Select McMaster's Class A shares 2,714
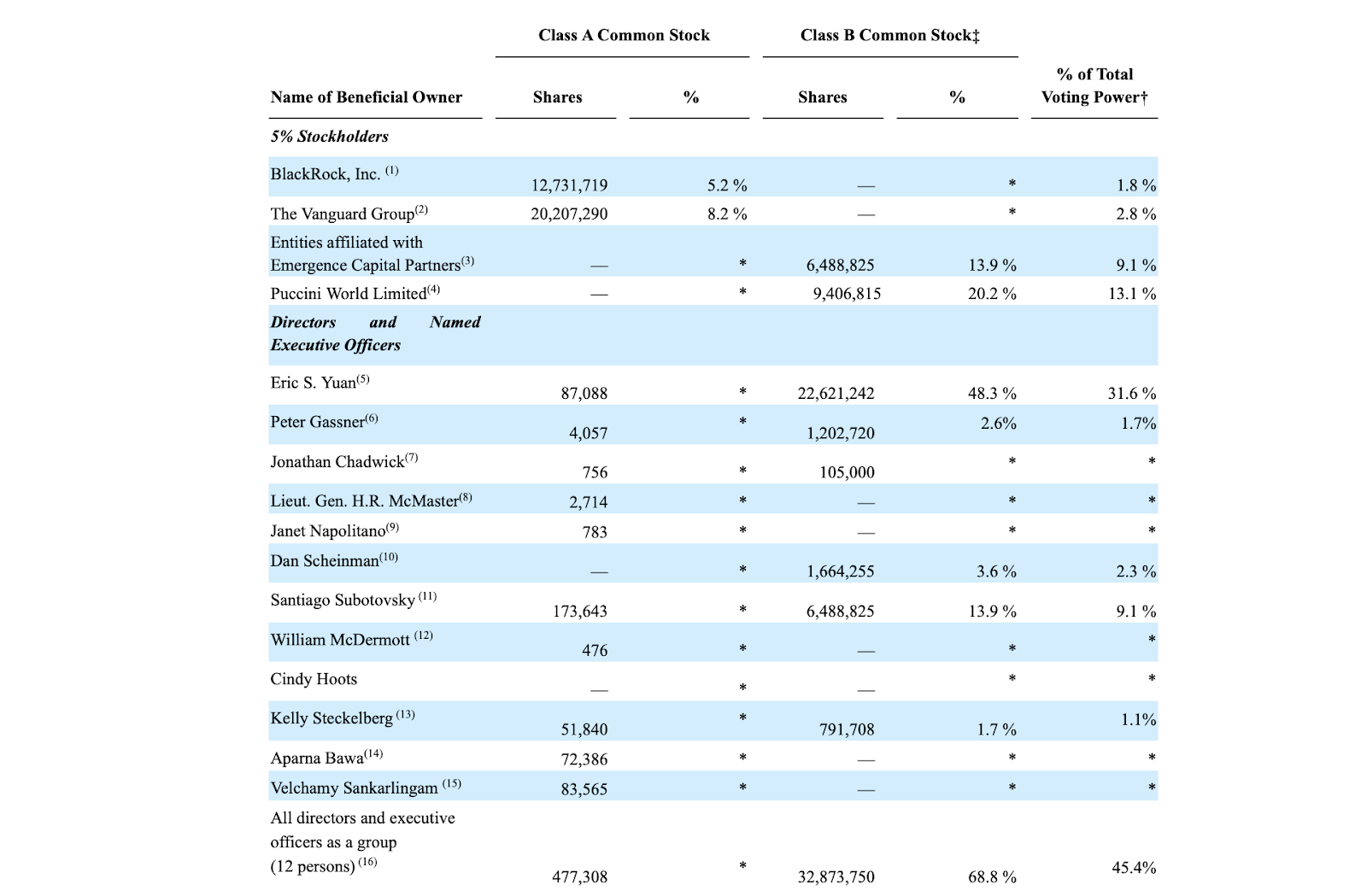 pyautogui.click(x=589, y=502)
